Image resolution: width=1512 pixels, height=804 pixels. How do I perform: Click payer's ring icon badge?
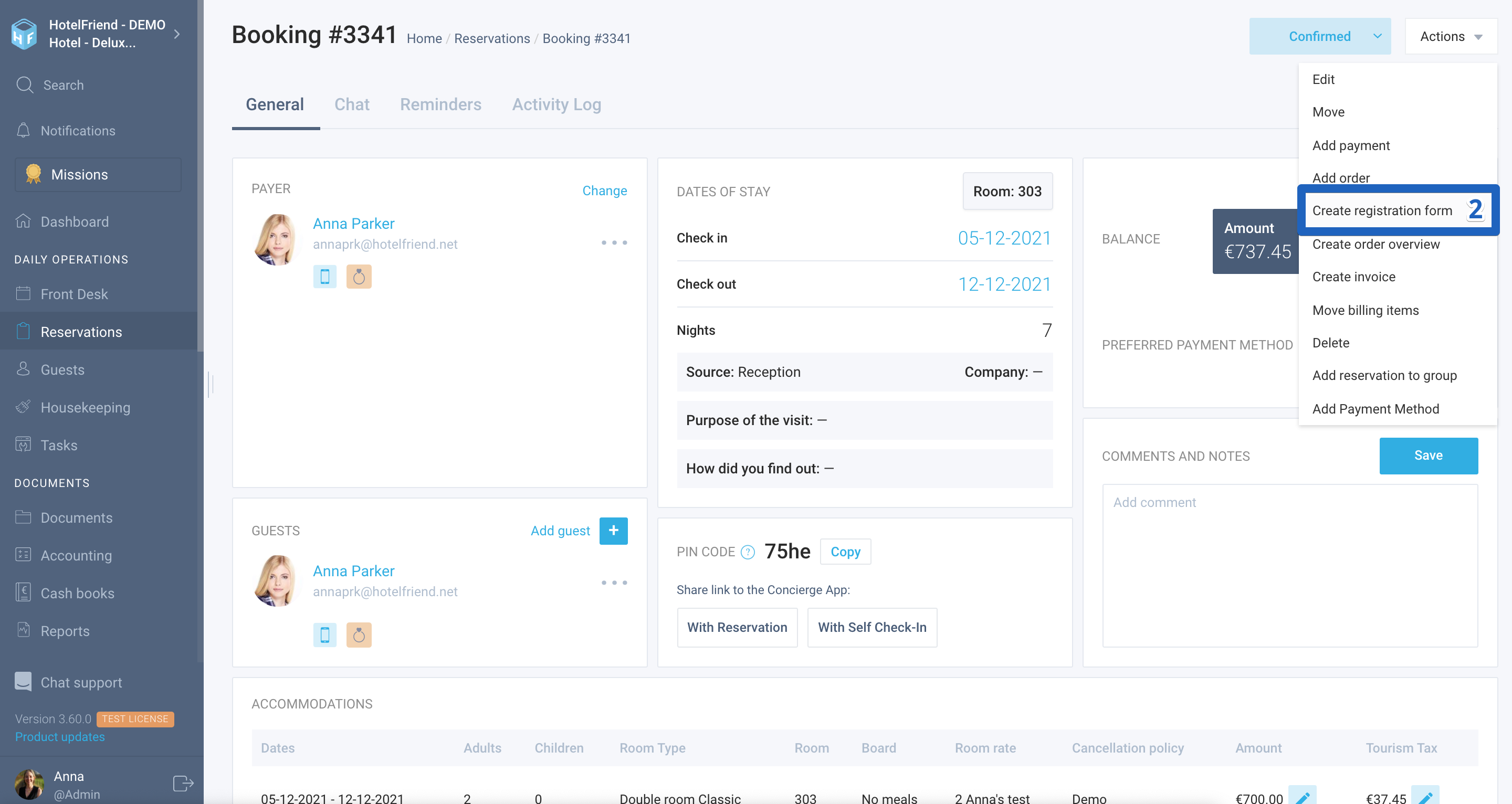pos(359,277)
